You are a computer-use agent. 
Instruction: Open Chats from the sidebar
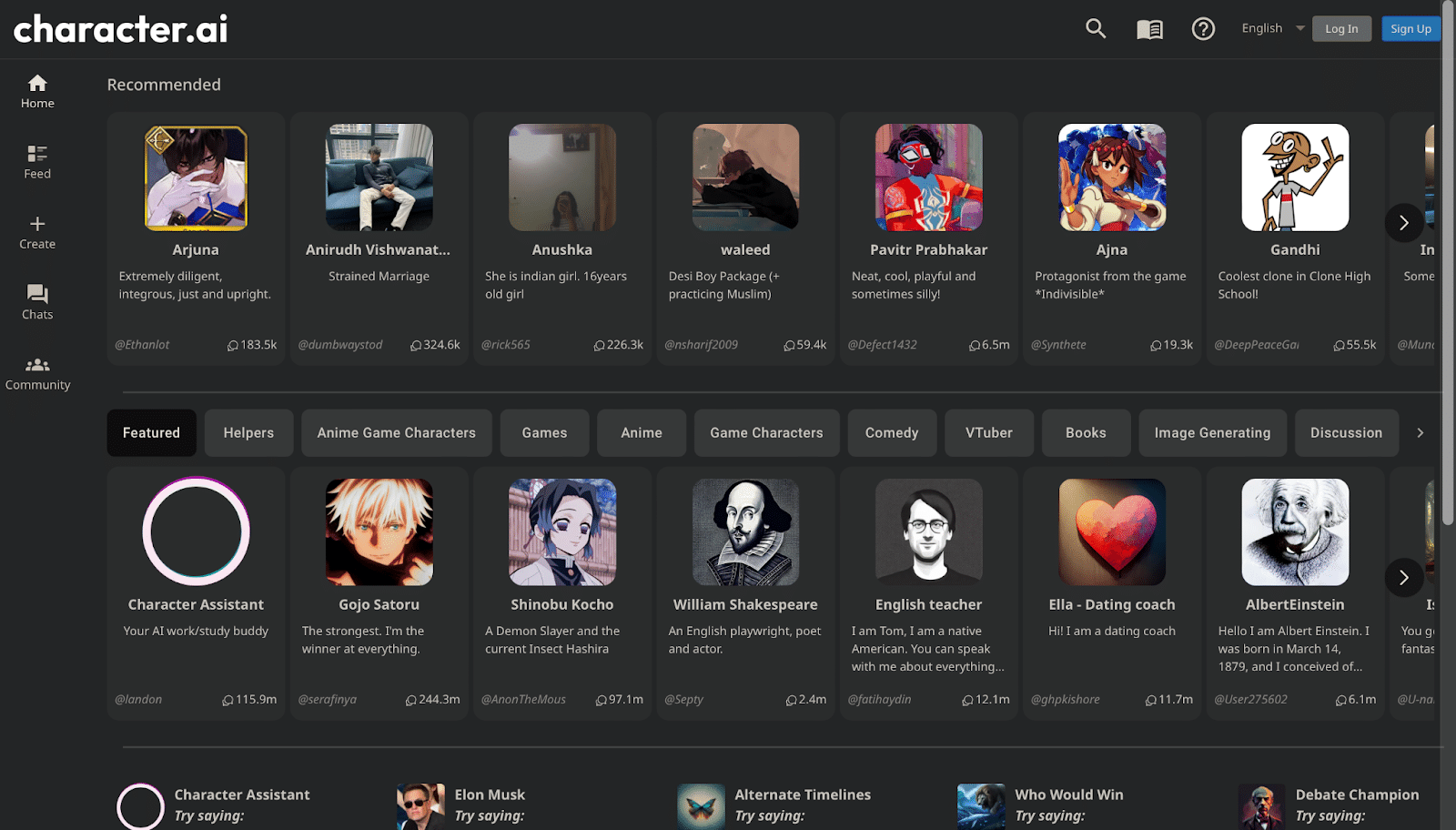[x=37, y=302]
